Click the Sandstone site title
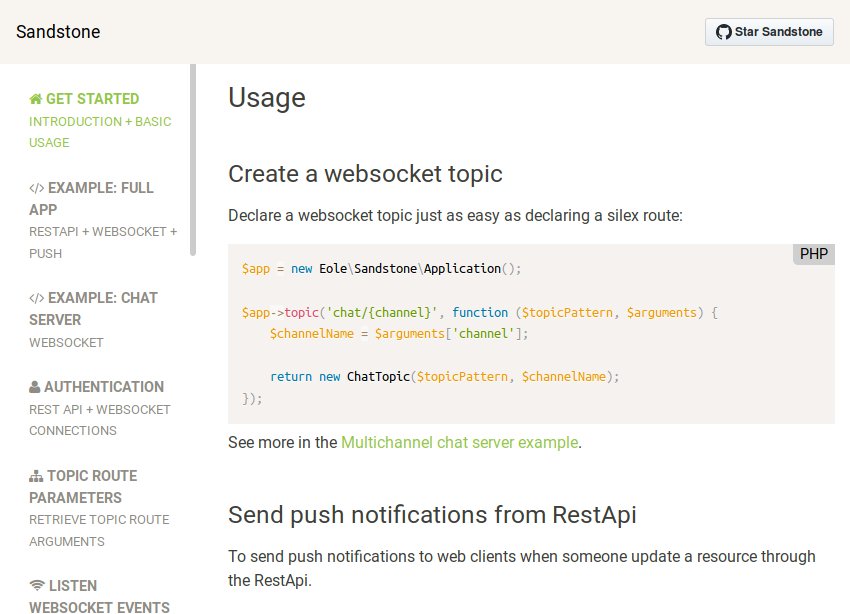This screenshot has height=614, width=850. pos(58,32)
